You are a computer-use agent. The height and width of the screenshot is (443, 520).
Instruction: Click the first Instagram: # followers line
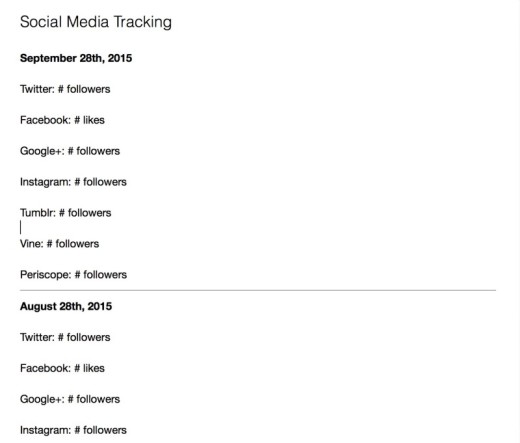(x=73, y=182)
